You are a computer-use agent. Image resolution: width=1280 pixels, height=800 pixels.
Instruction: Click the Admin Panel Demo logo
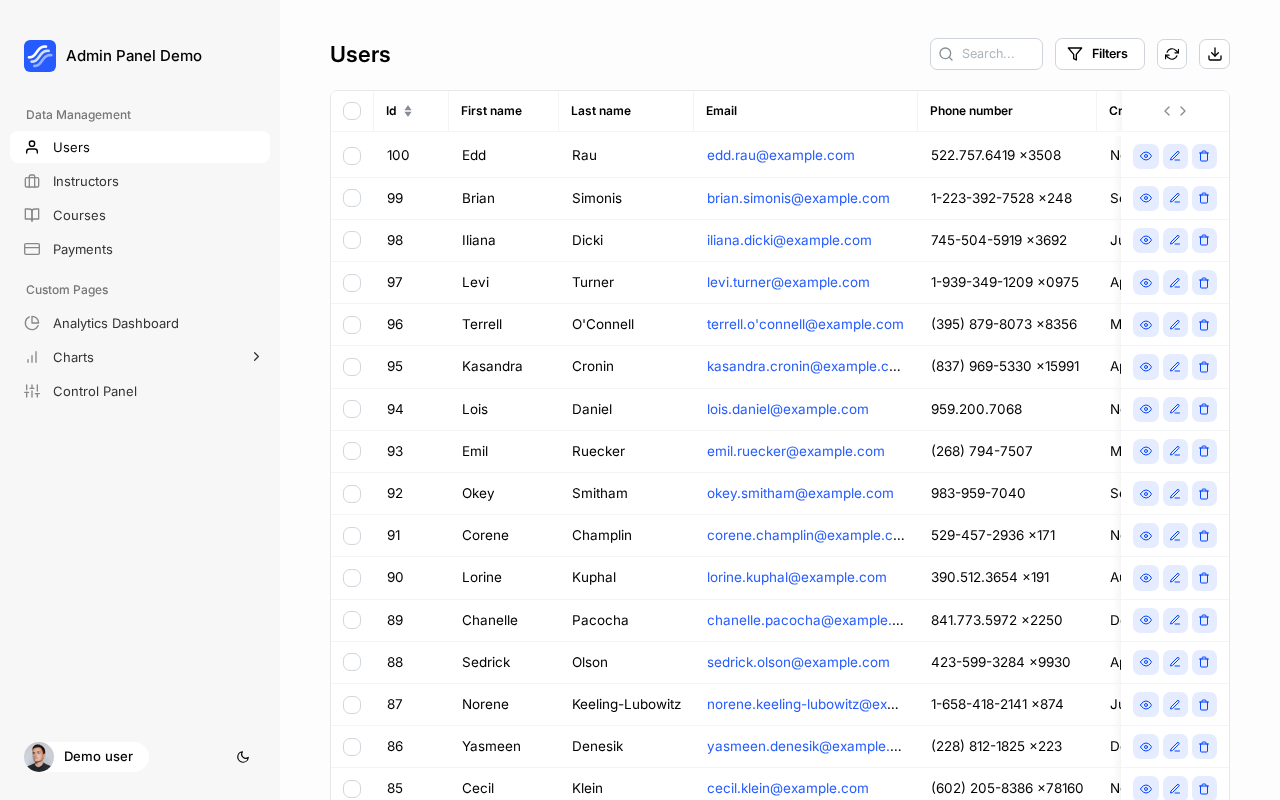(x=40, y=56)
